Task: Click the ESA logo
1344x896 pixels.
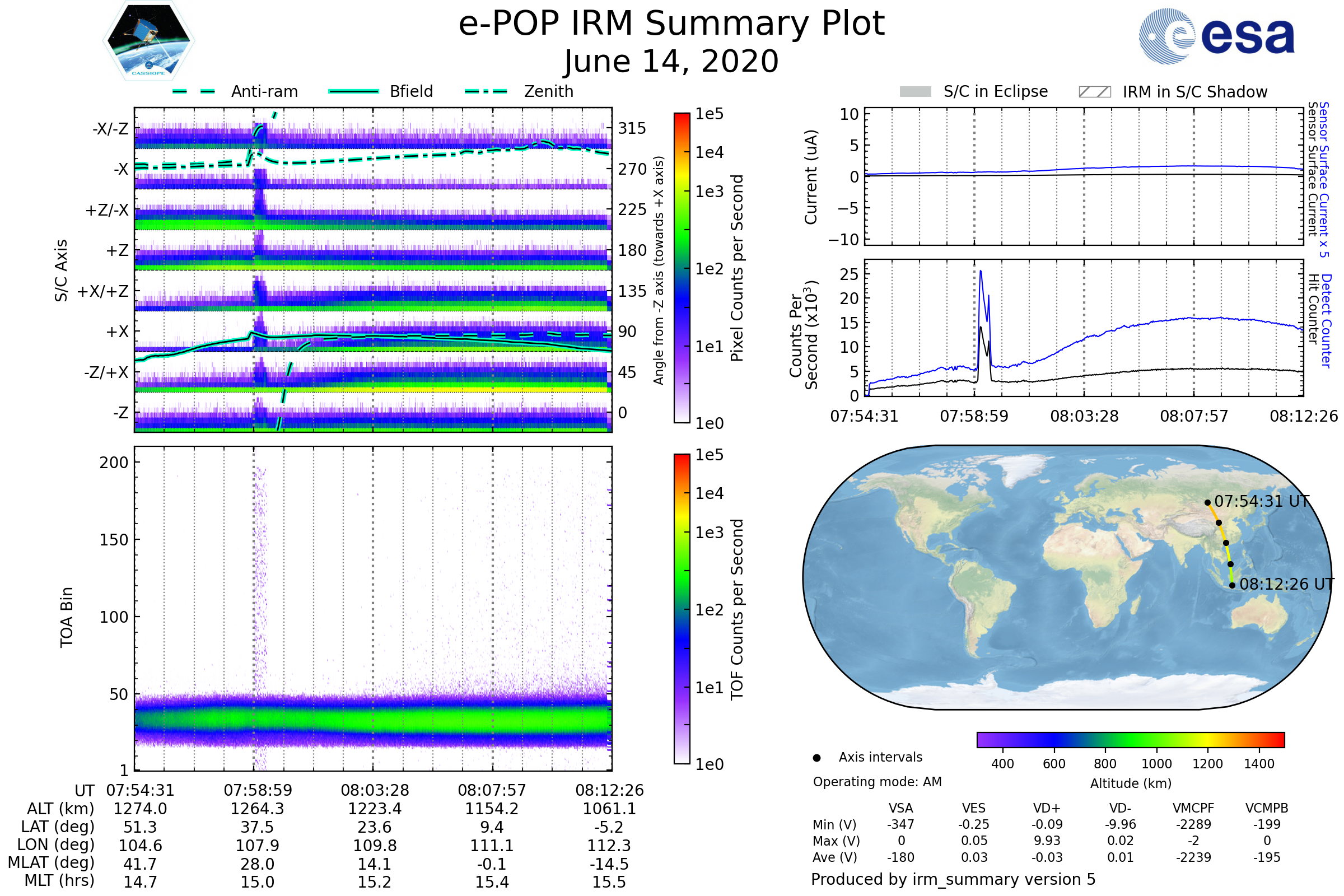Action: click(x=1216, y=36)
